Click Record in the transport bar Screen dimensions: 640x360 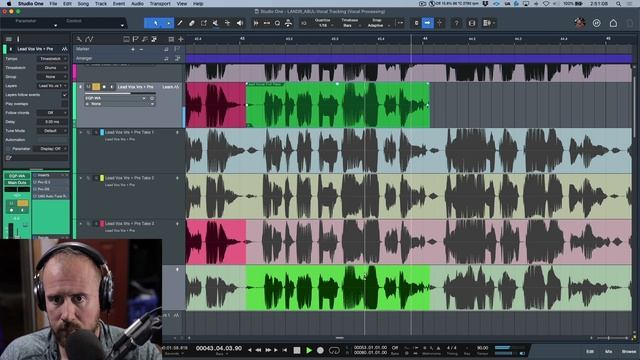(x=320, y=350)
